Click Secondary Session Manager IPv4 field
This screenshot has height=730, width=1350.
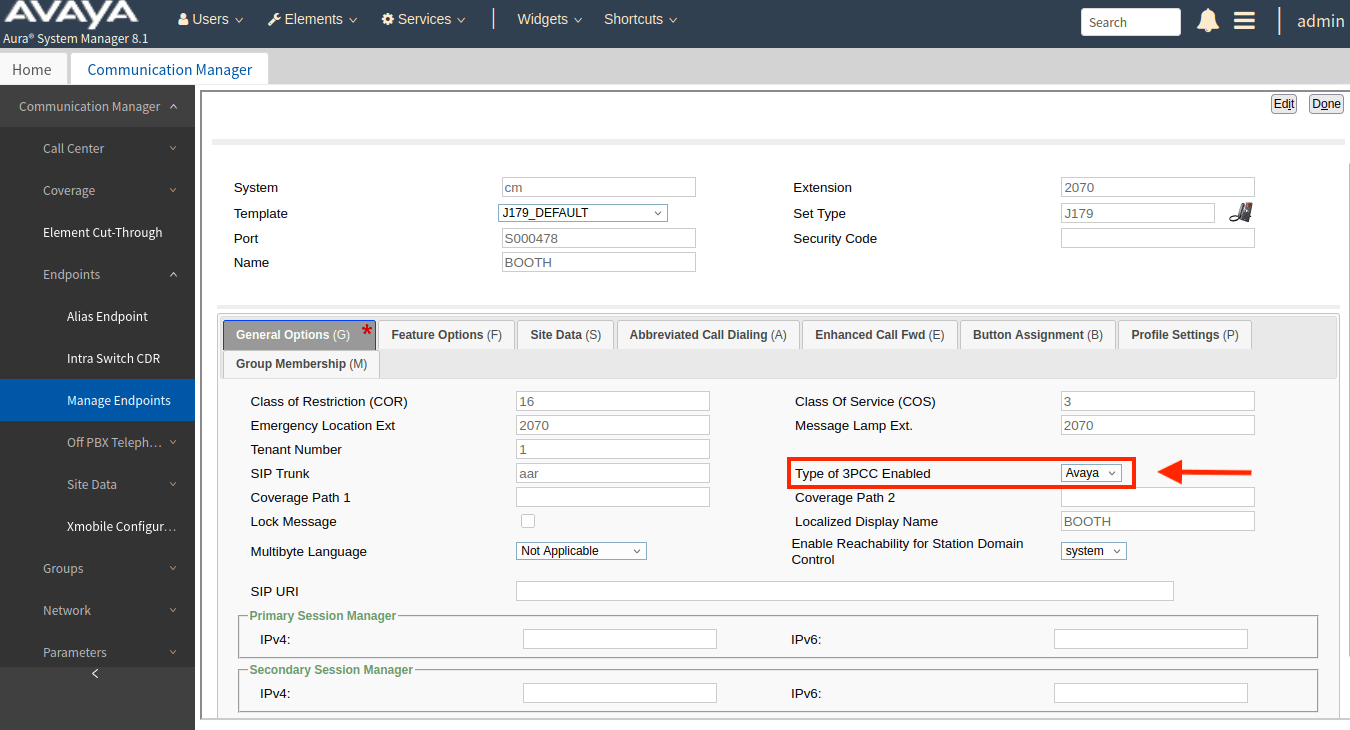619,693
